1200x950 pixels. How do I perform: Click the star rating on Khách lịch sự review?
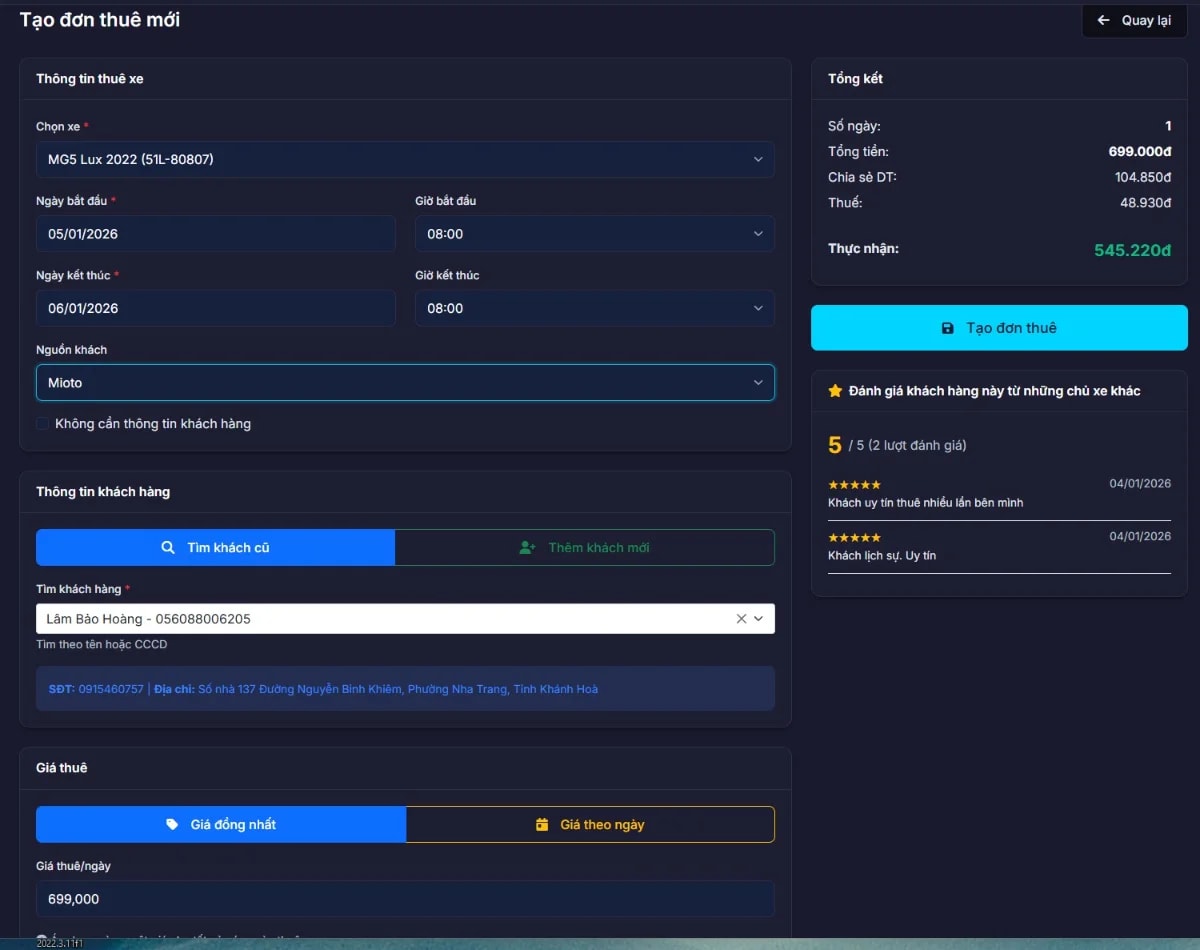click(x=855, y=537)
